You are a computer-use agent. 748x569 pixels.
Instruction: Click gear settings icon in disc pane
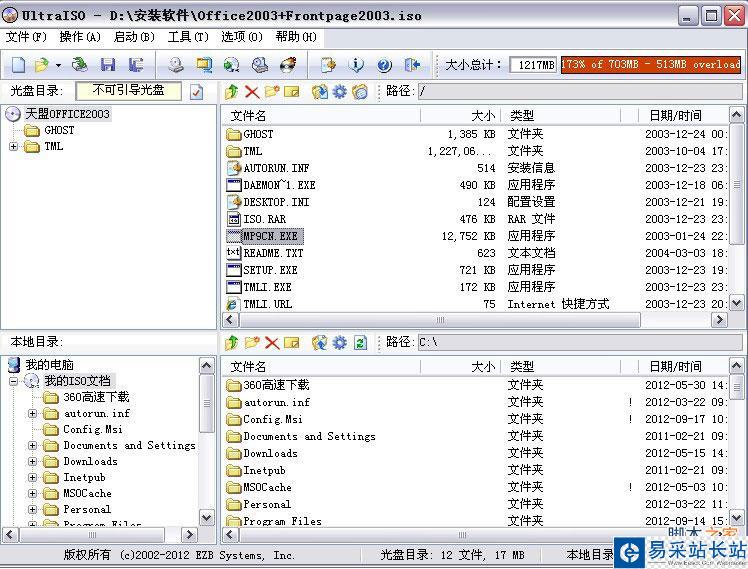click(x=340, y=91)
